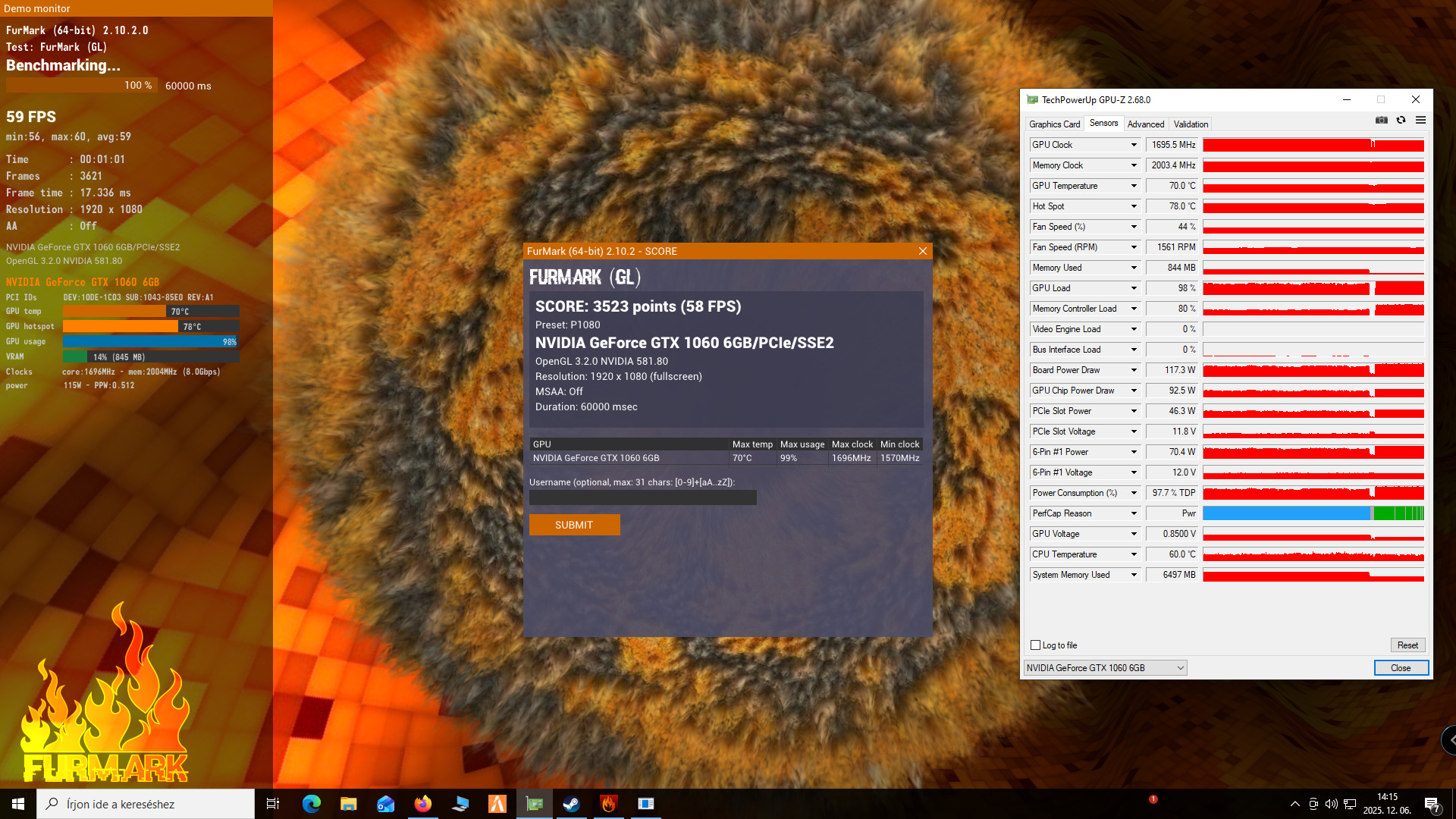Click the GPU-Z taskbar icon
Image resolution: width=1456 pixels, height=819 pixels.
click(x=535, y=804)
